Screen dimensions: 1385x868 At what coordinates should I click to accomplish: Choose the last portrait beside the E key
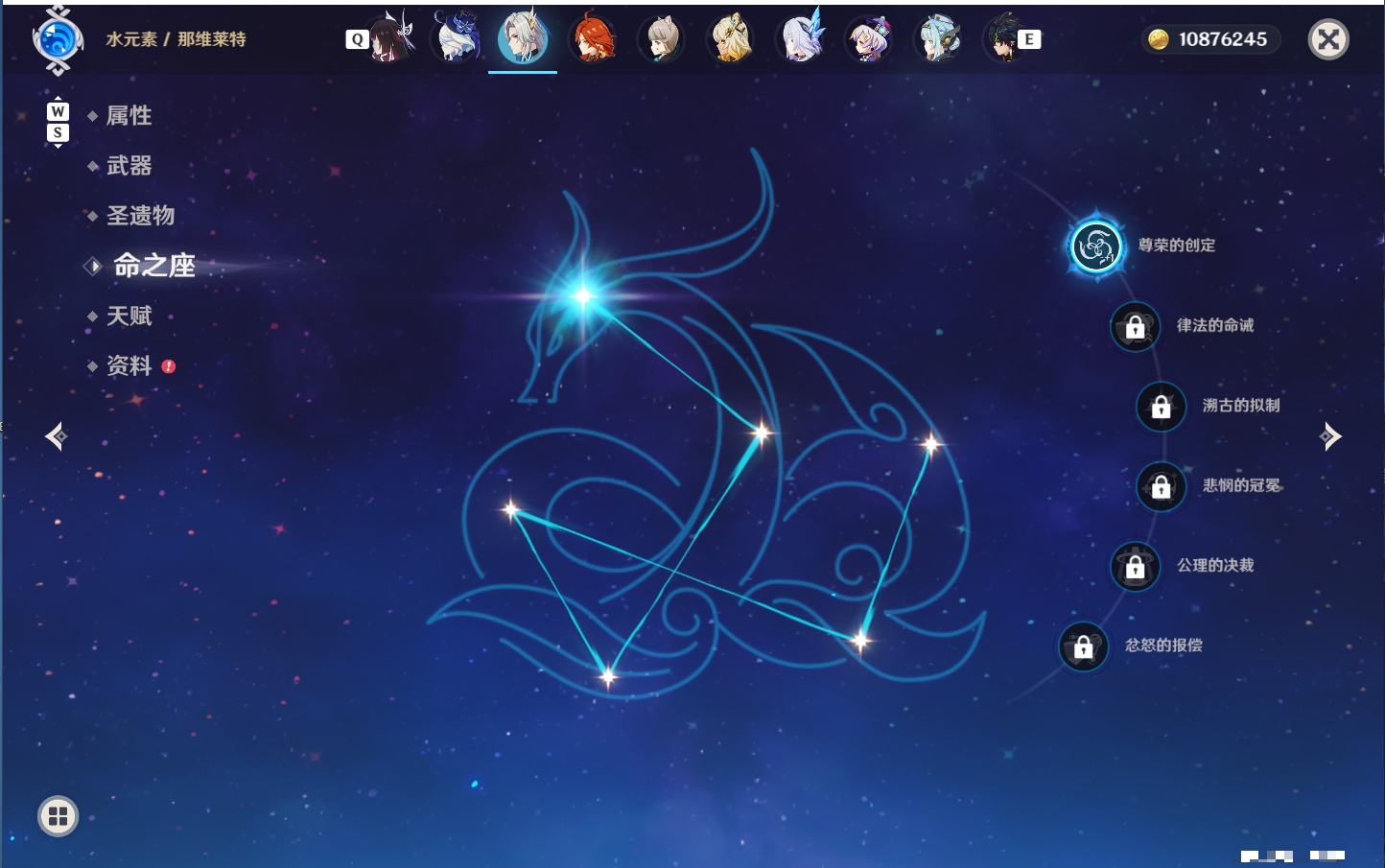click(x=1003, y=38)
